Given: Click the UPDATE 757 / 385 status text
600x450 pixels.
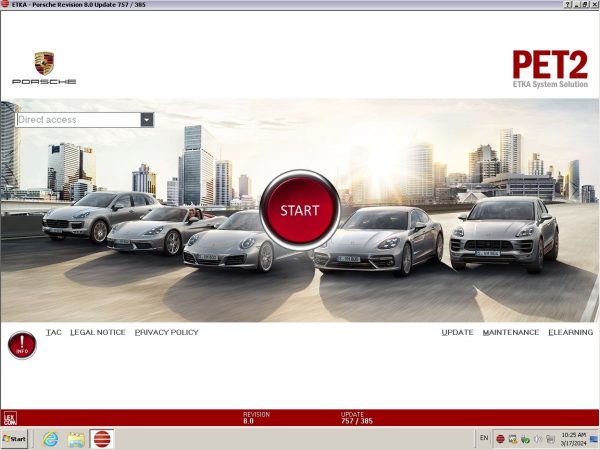Looking at the screenshot, I should (357, 417).
